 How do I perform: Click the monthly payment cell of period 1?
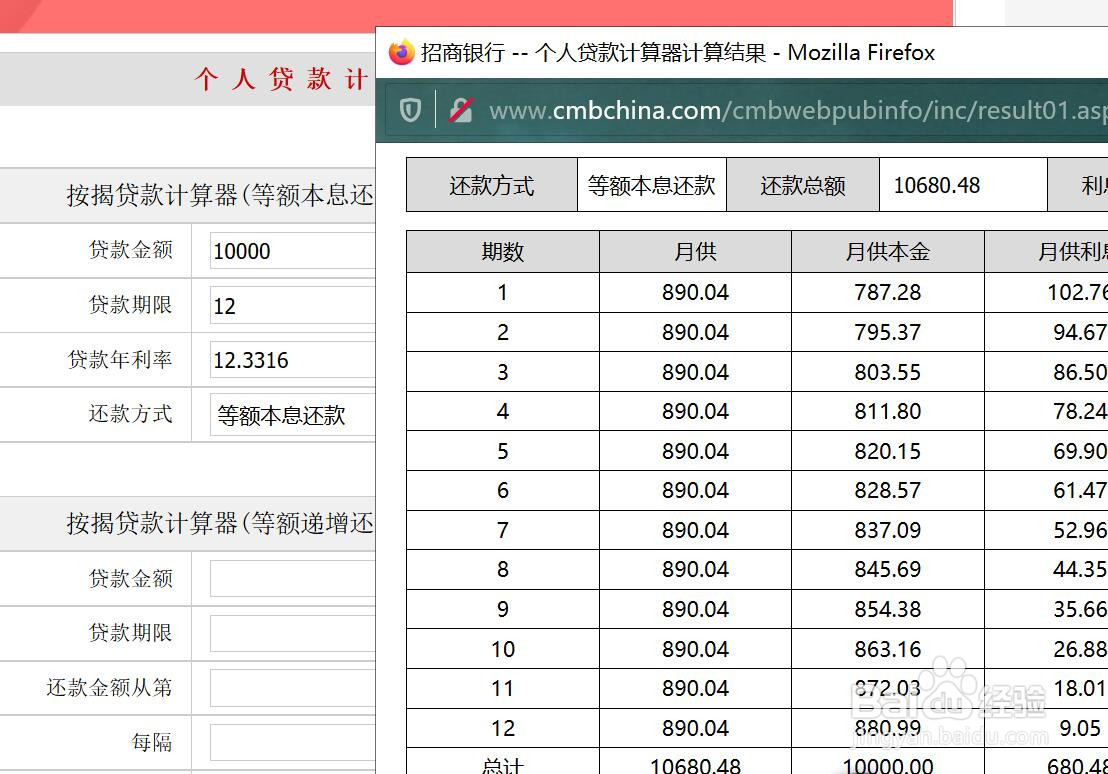point(694,292)
